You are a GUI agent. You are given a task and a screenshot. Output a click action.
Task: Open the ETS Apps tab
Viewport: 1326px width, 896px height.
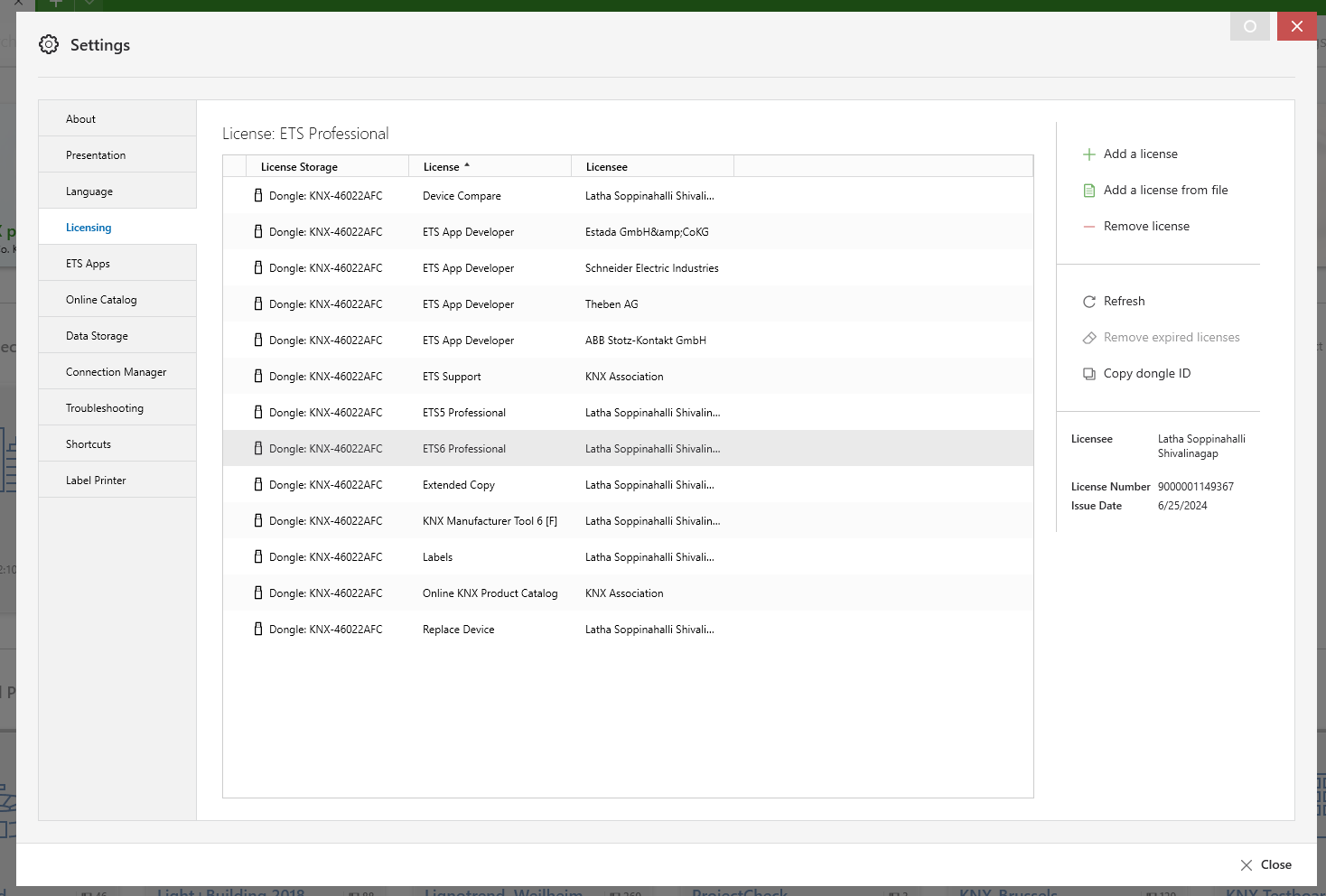pyautogui.click(x=117, y=263)
